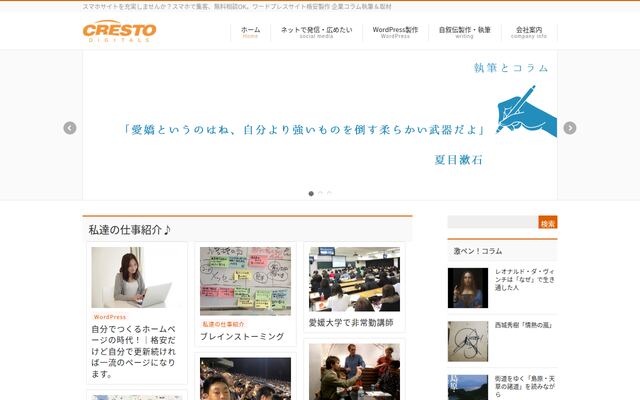Open 会社案内 company info menu item

coord(529,32)
